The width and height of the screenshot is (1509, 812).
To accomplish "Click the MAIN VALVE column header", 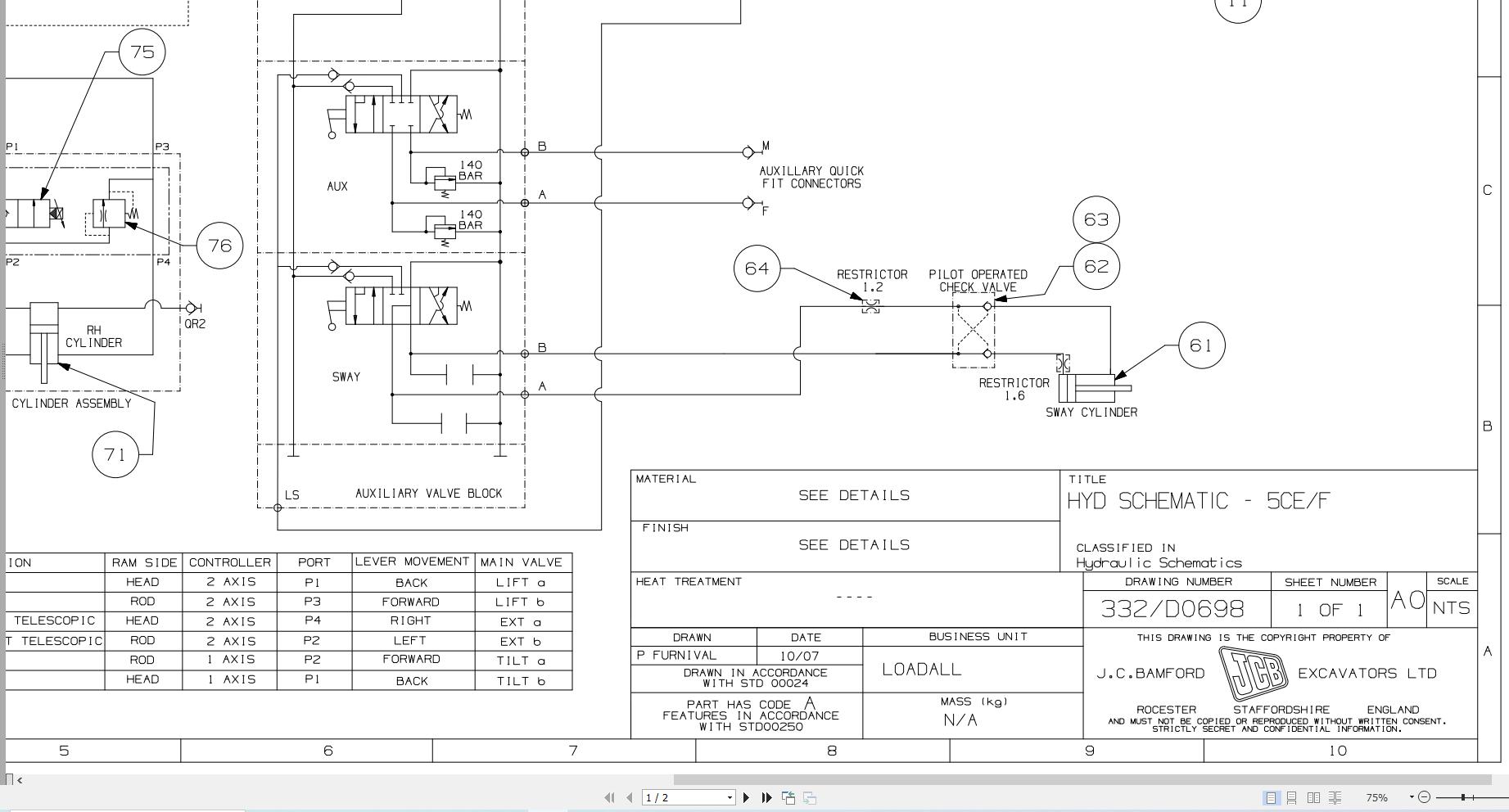I will (522, 562).
